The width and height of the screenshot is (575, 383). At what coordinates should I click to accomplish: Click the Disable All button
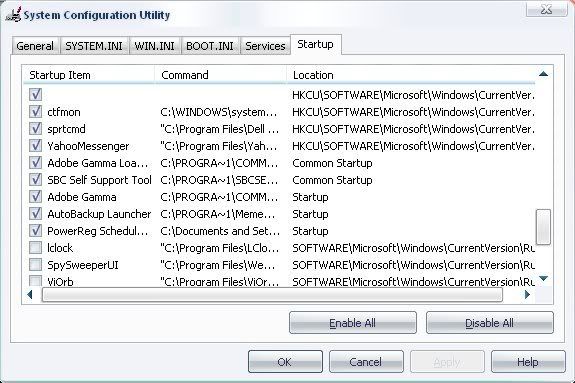coord(489,323)
